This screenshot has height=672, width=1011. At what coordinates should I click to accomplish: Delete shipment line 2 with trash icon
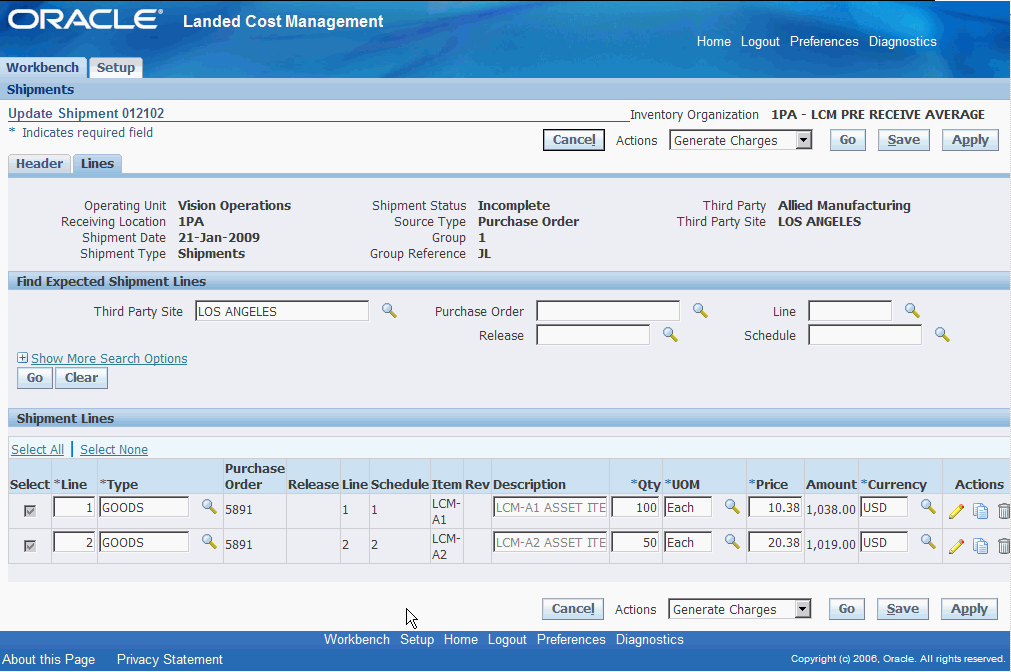pos(1003,546)
